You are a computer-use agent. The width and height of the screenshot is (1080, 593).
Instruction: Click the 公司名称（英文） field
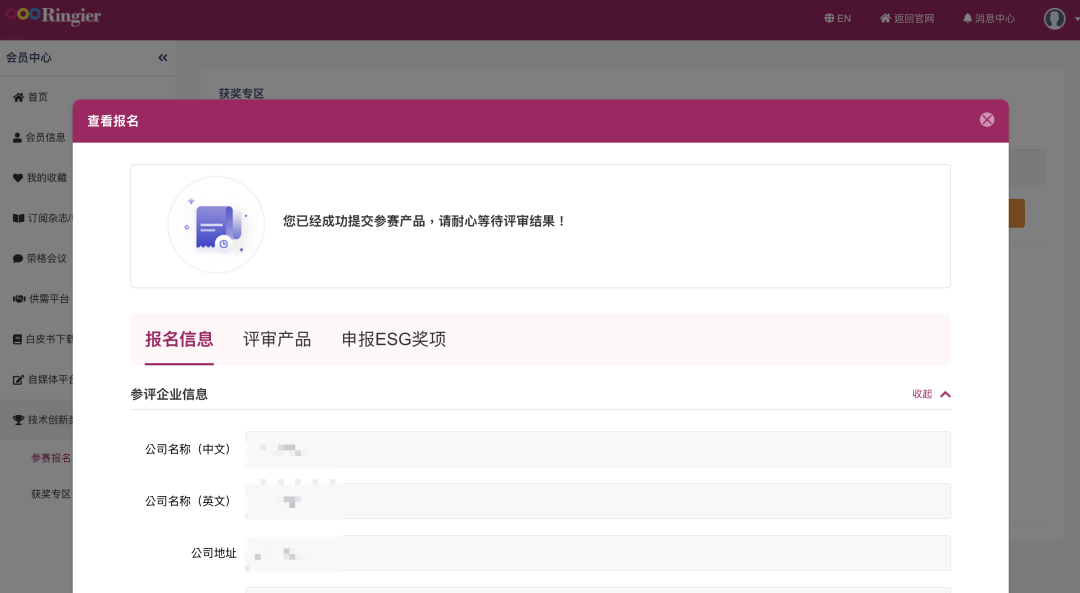[x=597, y=501]
